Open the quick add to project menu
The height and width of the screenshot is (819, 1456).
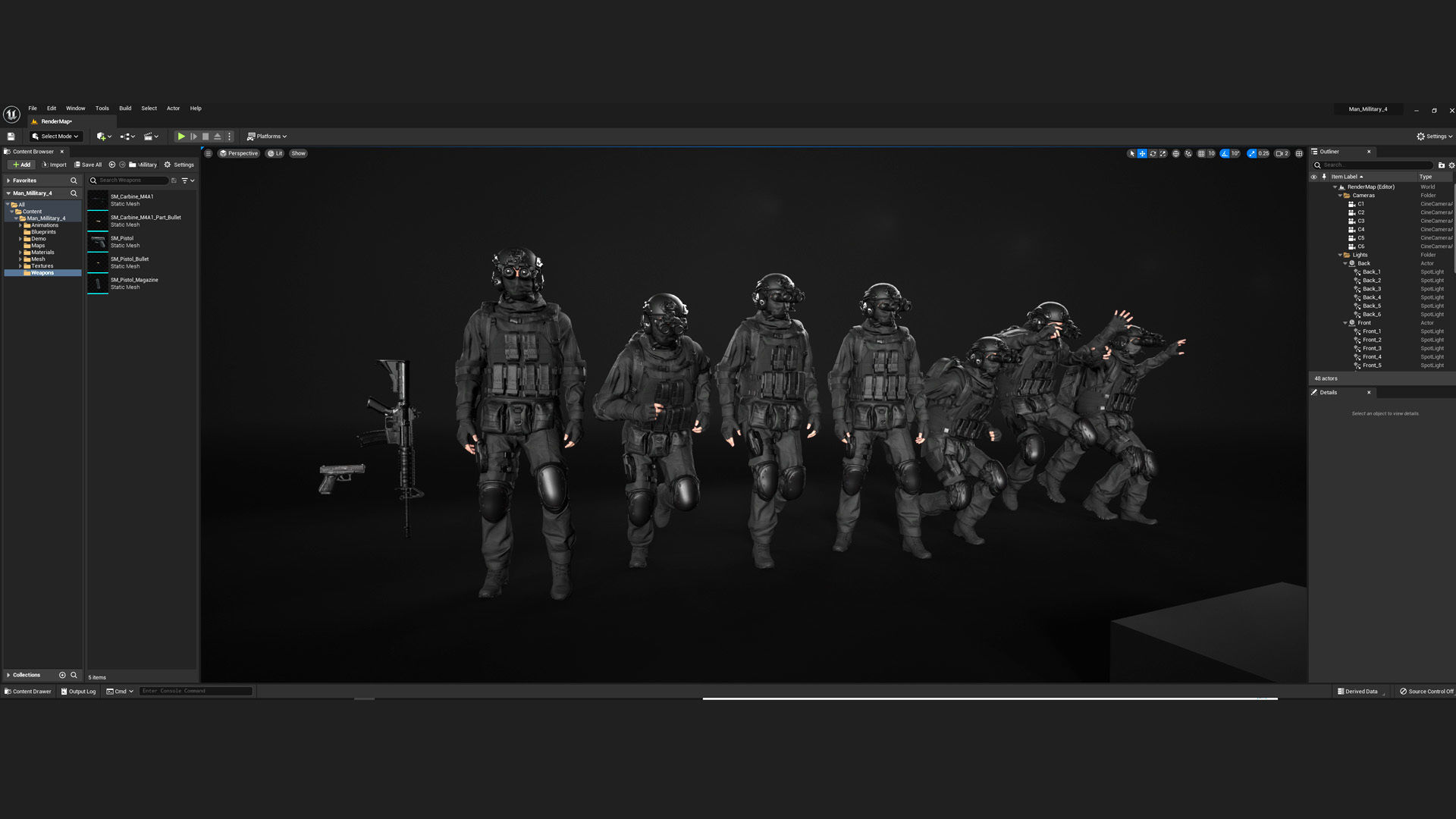(104, 136)
